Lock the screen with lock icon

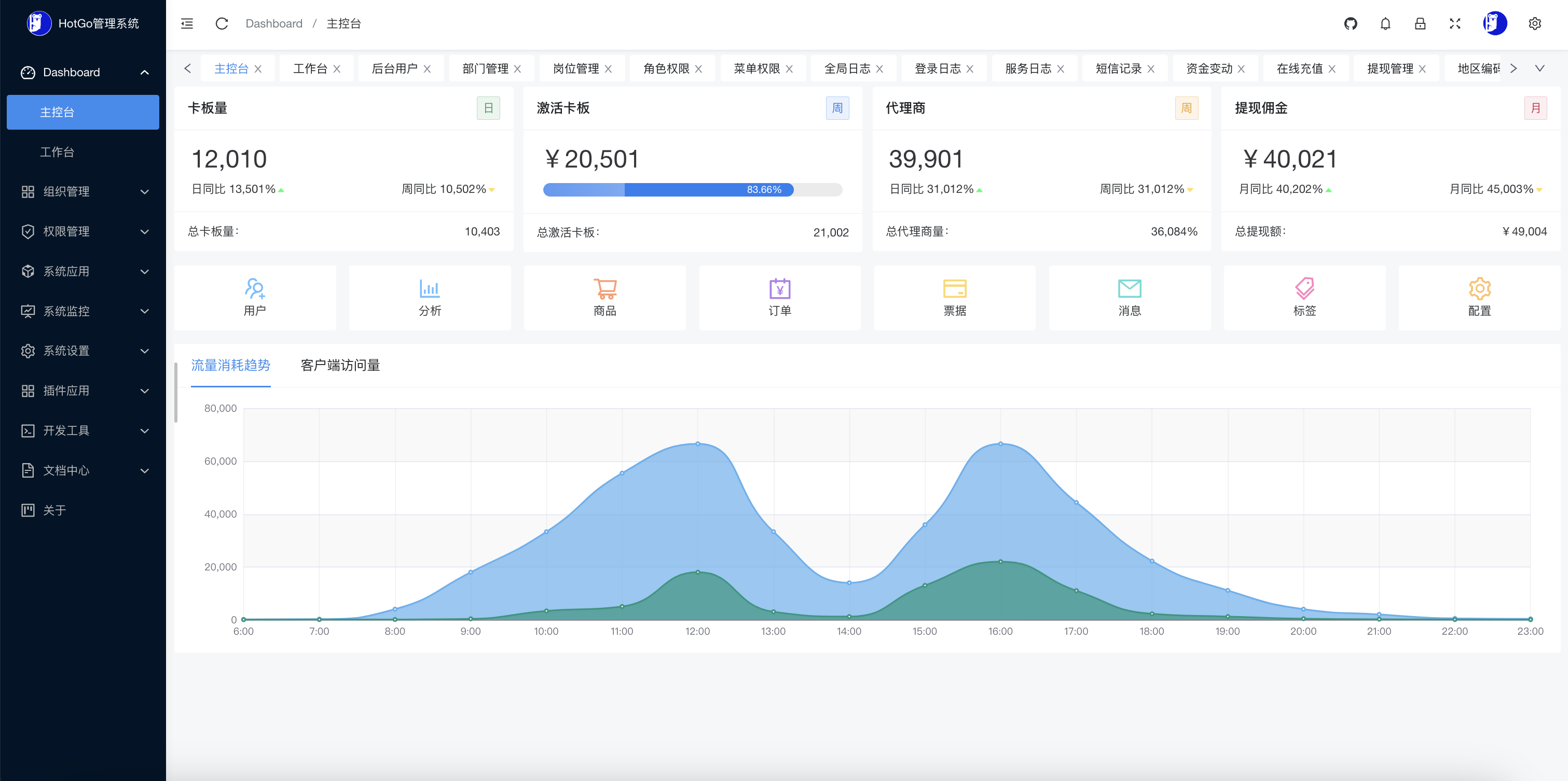(1420, 24)
